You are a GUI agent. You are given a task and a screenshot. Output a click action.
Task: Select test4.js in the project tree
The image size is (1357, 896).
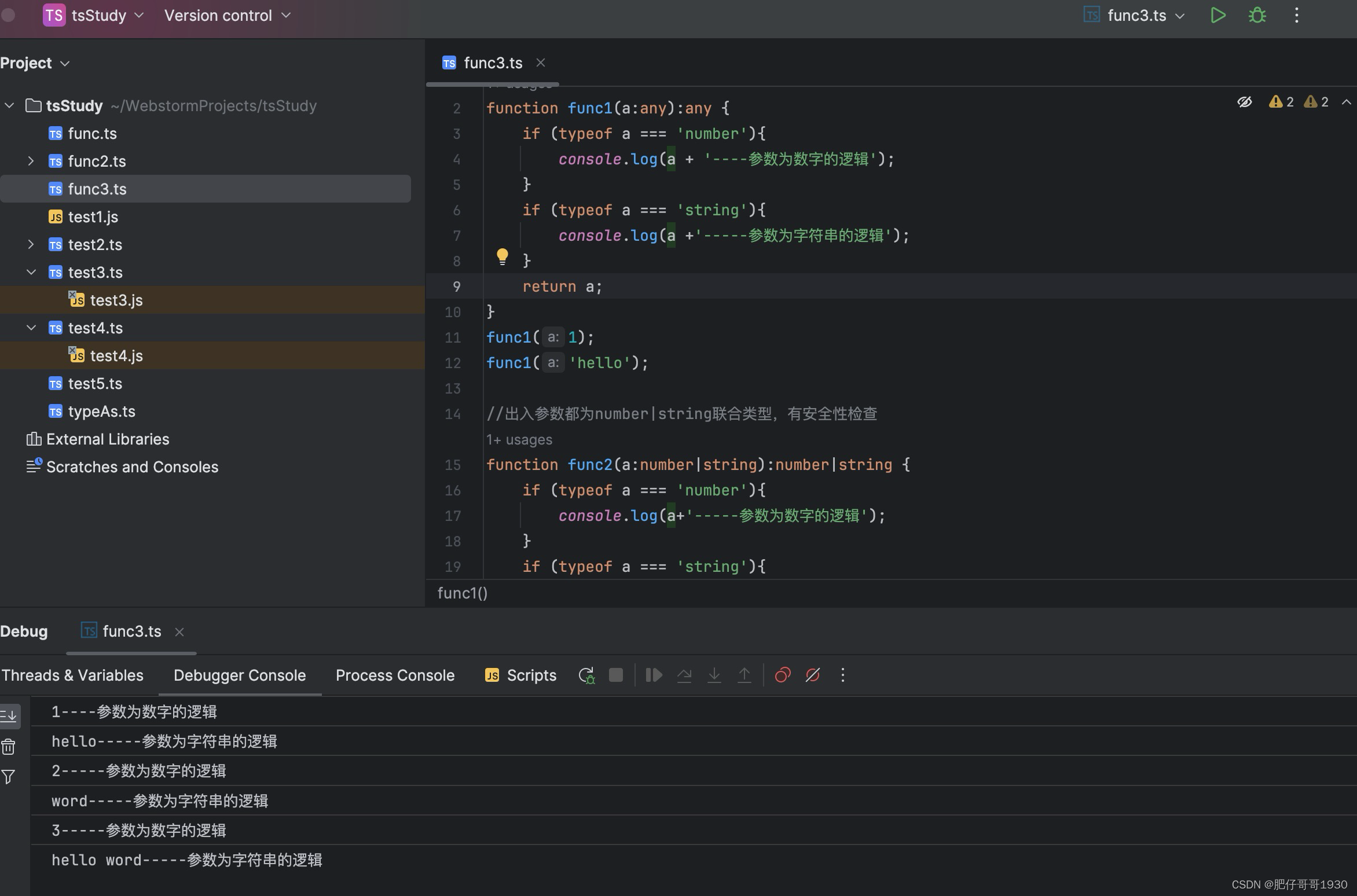212,355
